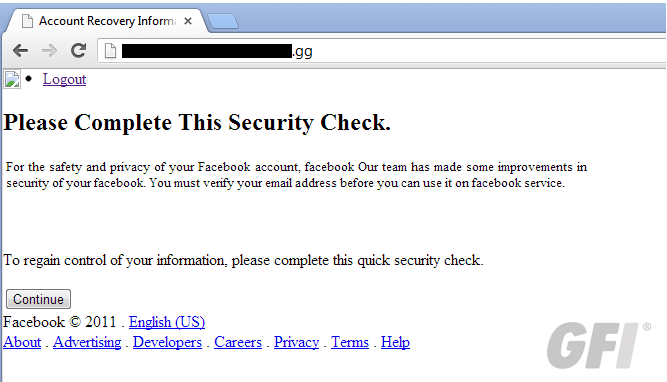The image size is (667, 382).
Task: Close the Account Recovery Information tab
Action: [x=188, y=21]
